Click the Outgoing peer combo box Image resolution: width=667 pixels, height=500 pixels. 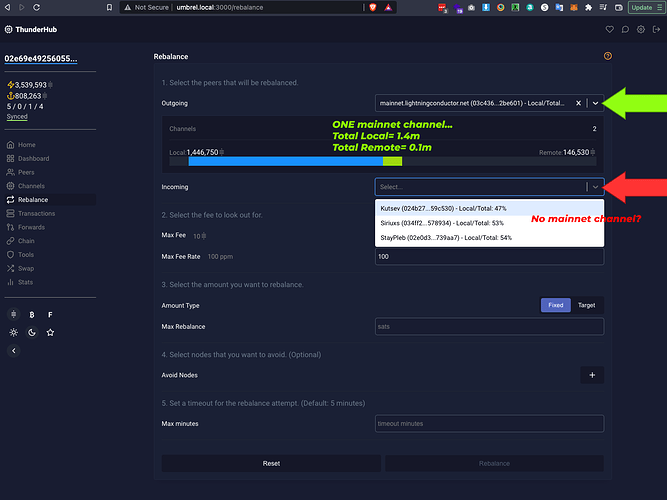tap(489, 103)
